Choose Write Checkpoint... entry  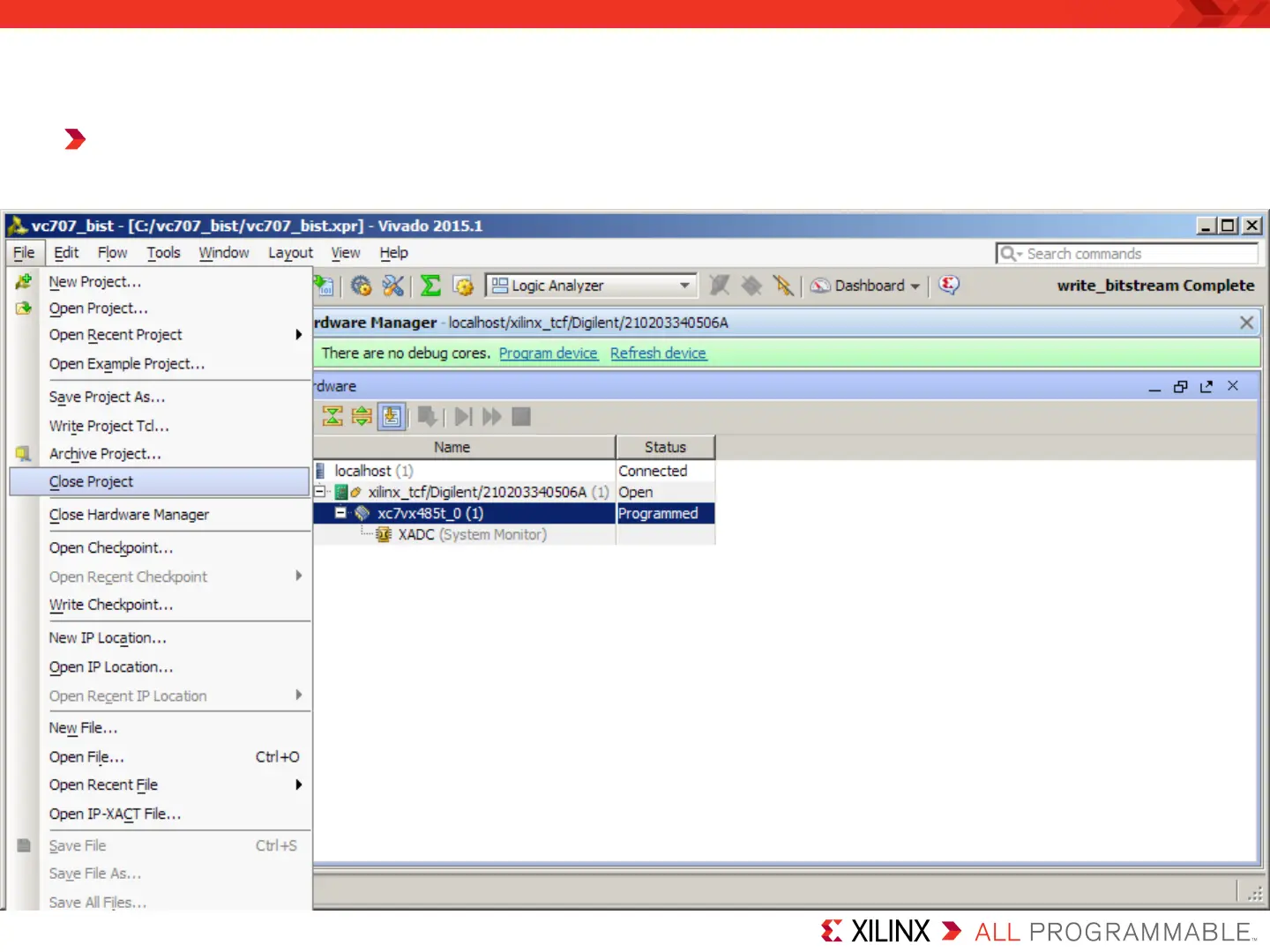[160, 605]
